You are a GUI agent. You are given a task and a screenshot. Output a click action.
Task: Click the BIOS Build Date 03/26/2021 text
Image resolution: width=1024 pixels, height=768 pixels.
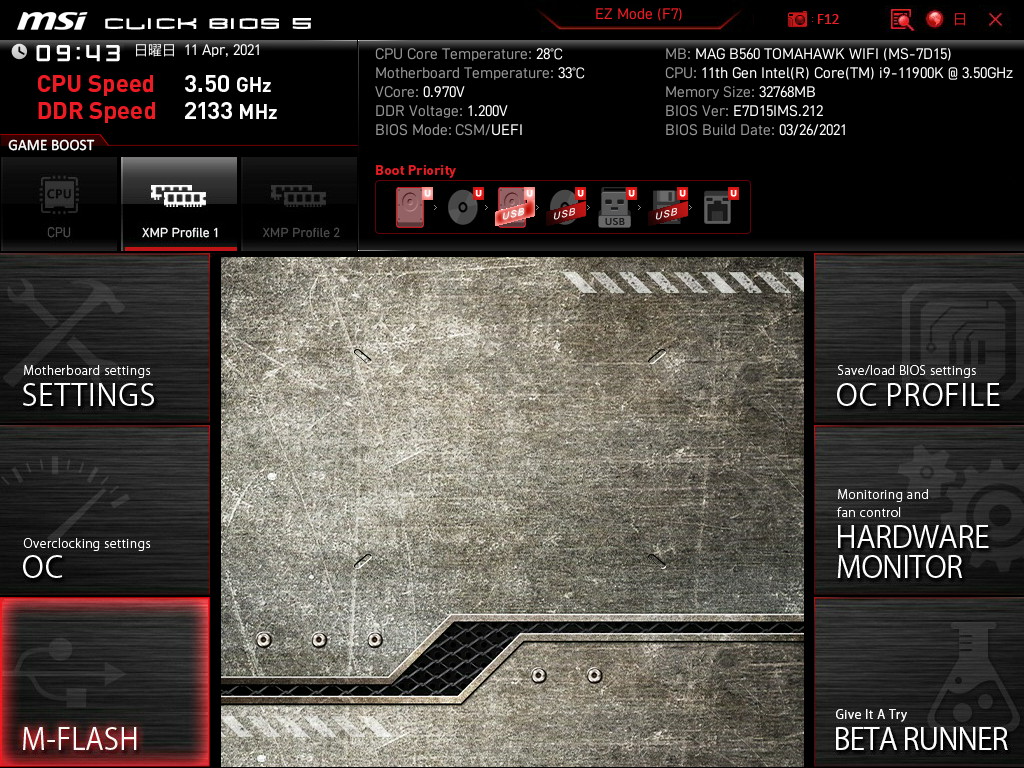756,130
